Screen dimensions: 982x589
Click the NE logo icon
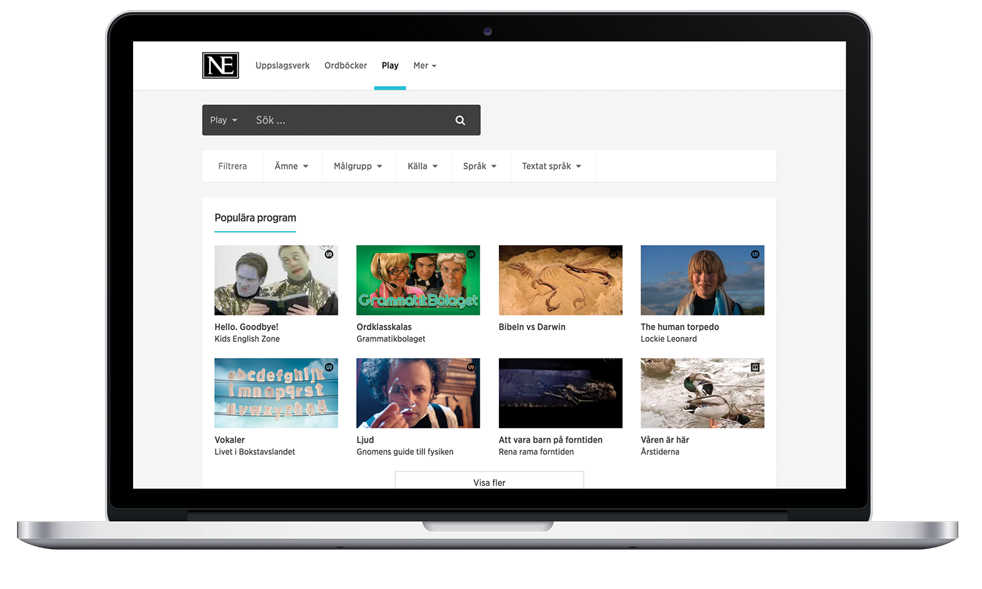click(x=220, y=66)
